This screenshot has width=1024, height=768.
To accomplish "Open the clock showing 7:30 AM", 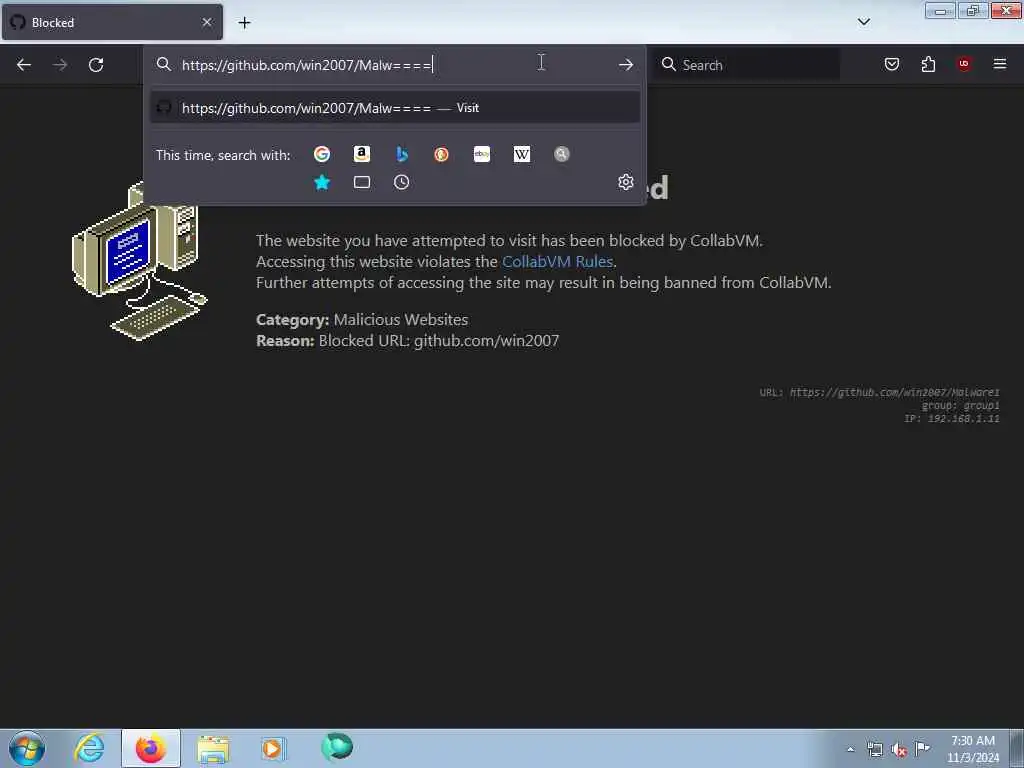I will click(973, 749).
